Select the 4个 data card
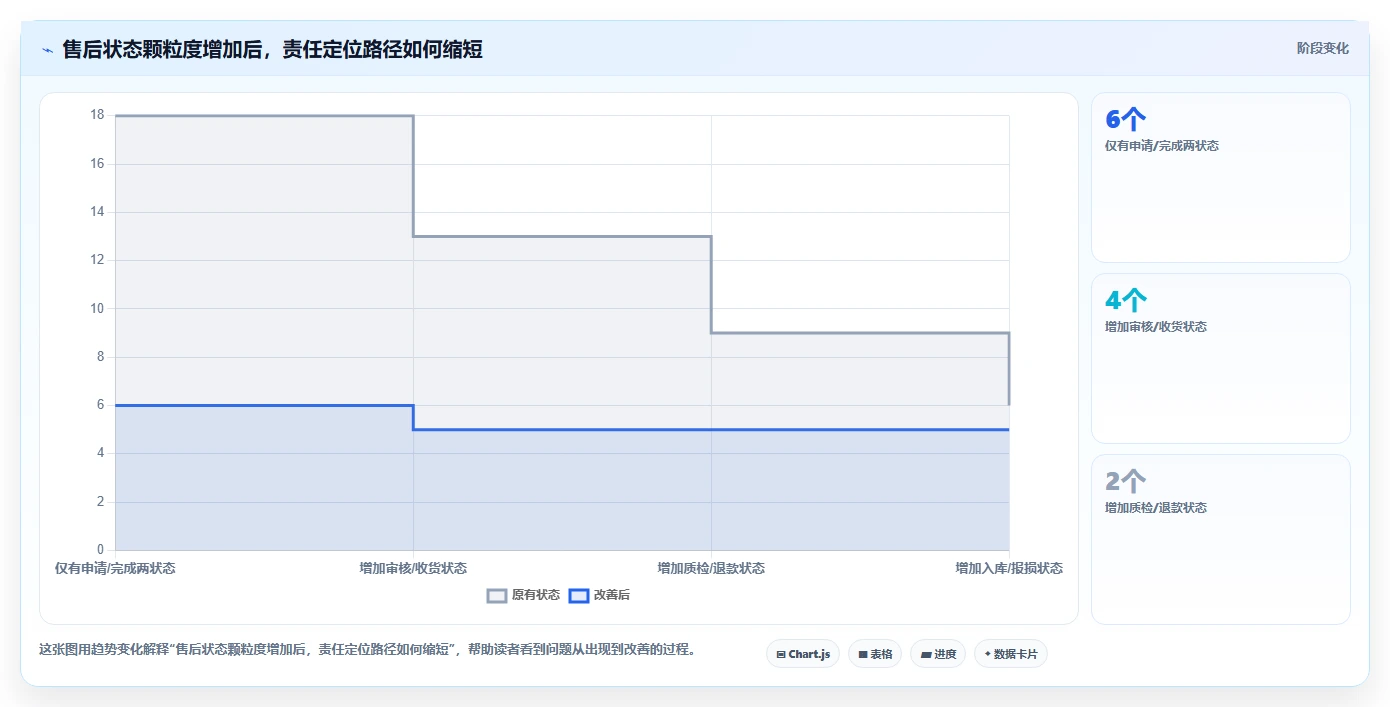 pos(1221,359)
